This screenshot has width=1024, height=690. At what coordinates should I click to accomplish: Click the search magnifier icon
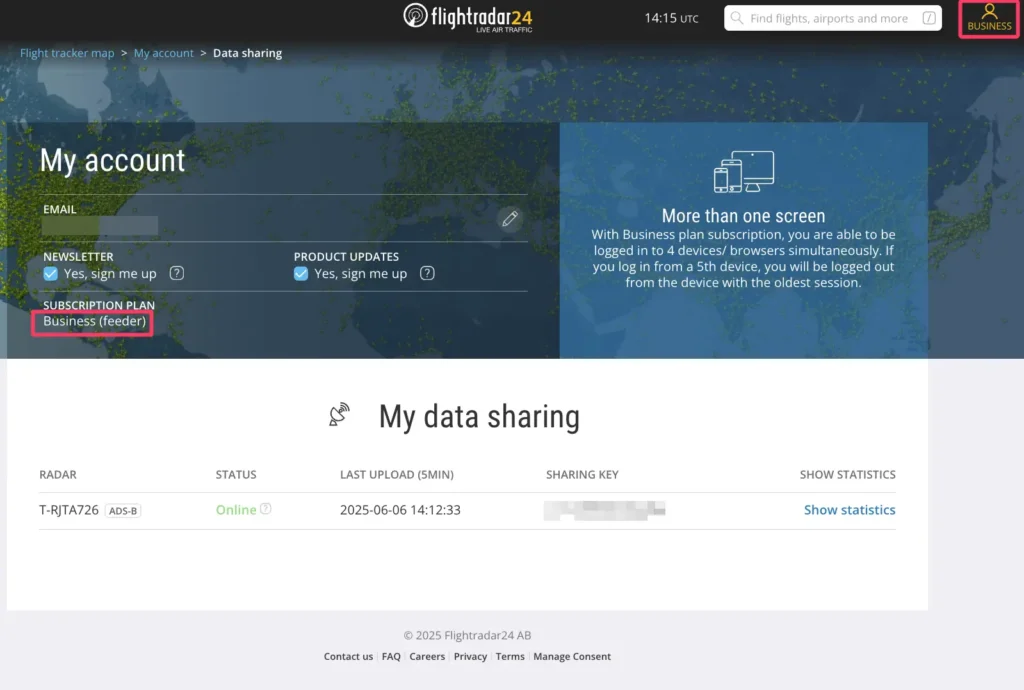tap(736, 18)
